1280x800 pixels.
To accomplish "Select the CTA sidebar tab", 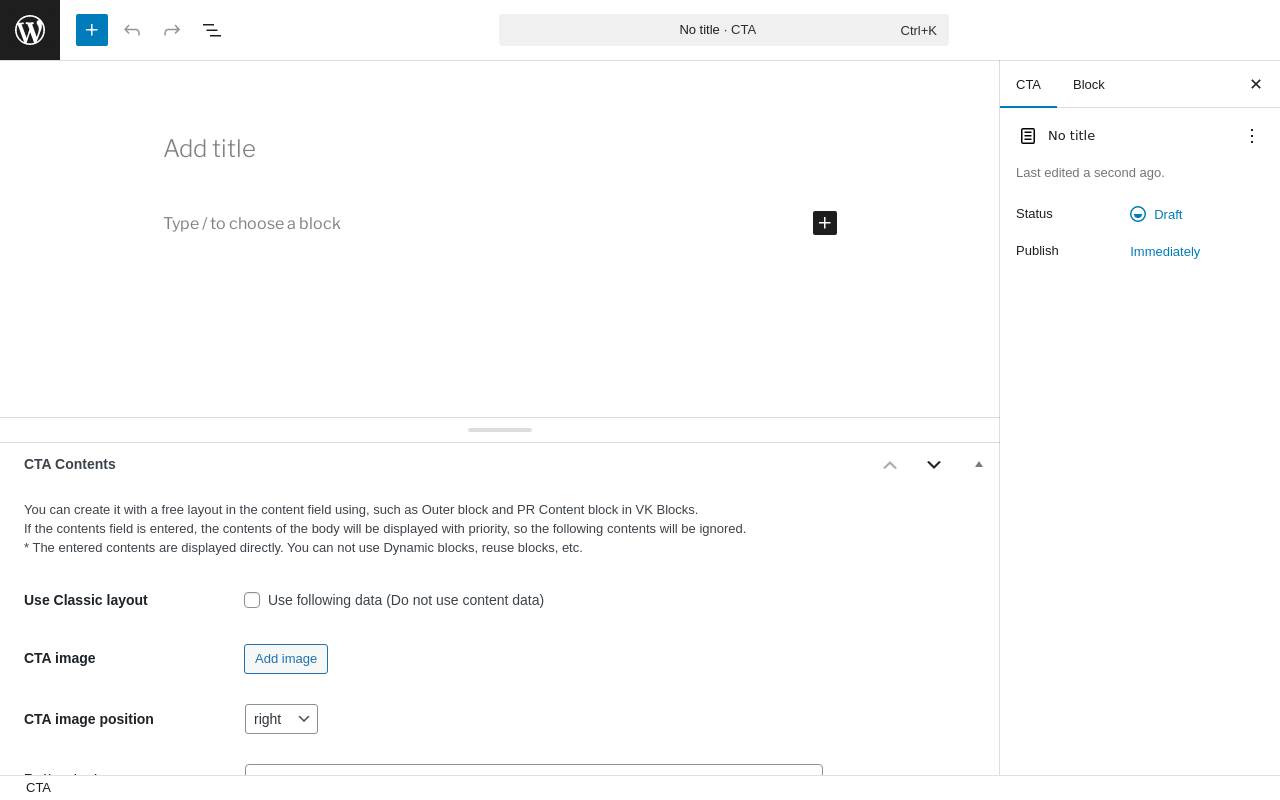I will 1028,85.
